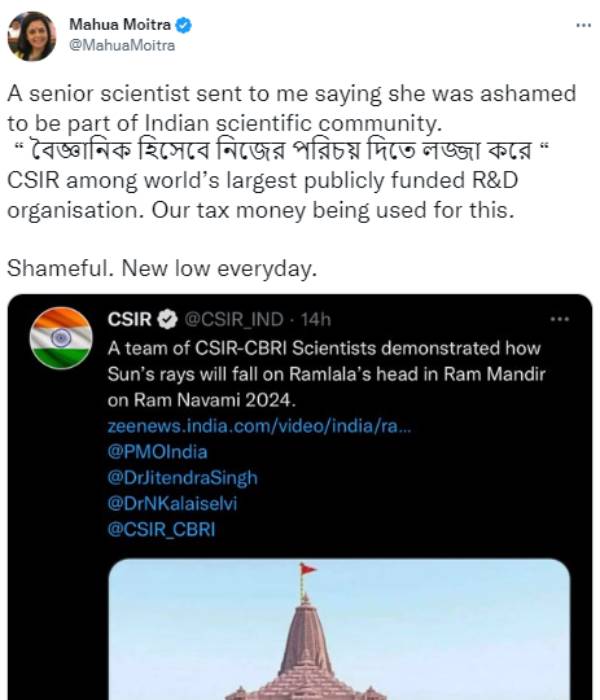Click the quoted tweet text about CSIR-CBRI Scientists

point(323,374)
